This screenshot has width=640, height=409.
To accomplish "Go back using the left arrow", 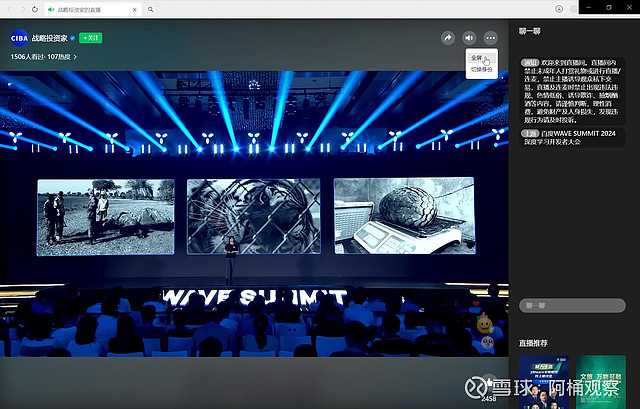I will [10, 9].
